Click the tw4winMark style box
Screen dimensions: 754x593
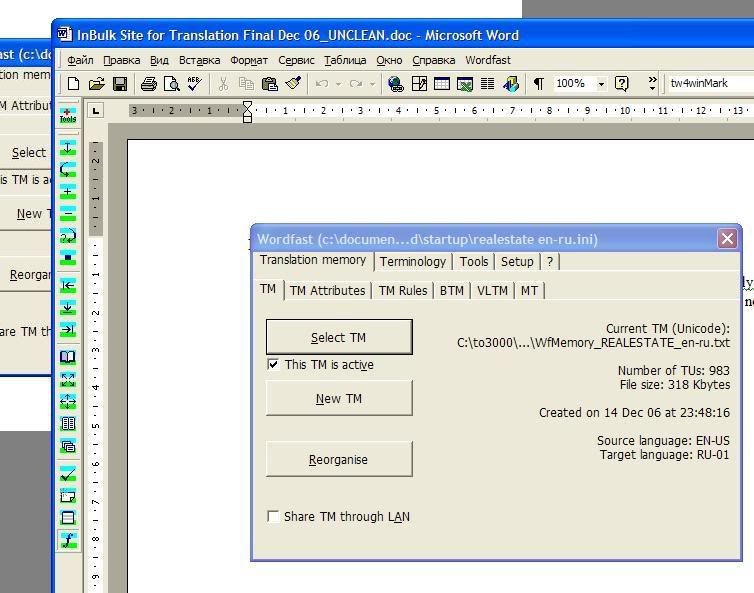[x=711, y=83]
